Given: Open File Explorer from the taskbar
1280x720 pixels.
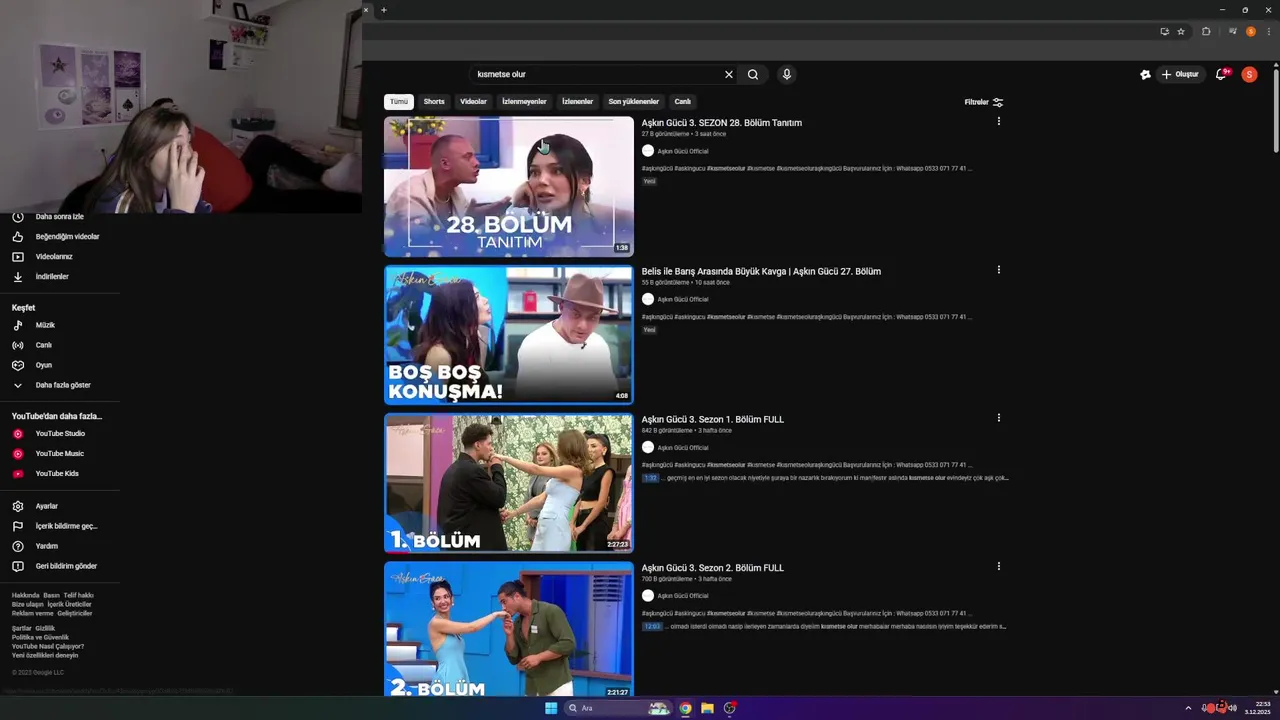Looking at the screenshot, I should click(707, 708).
